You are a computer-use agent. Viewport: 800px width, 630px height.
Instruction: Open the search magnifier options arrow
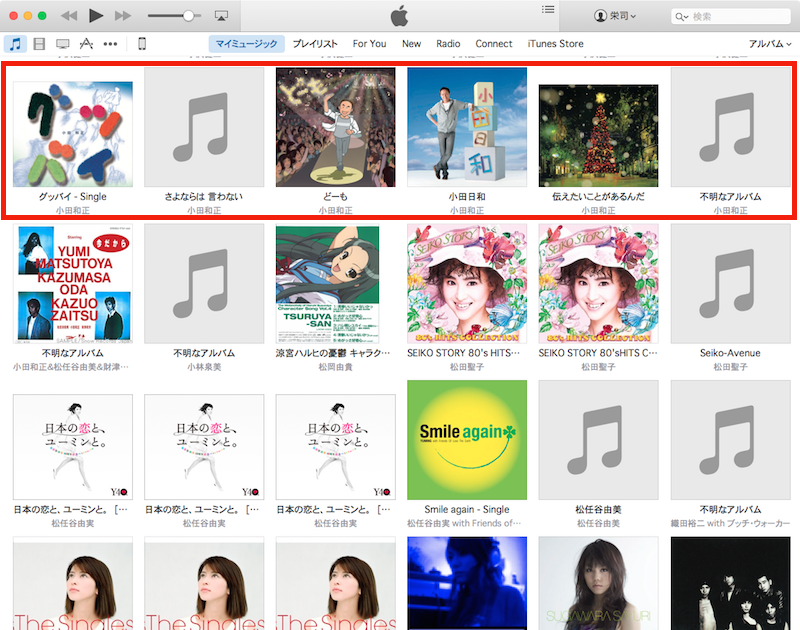coord(682,17)
